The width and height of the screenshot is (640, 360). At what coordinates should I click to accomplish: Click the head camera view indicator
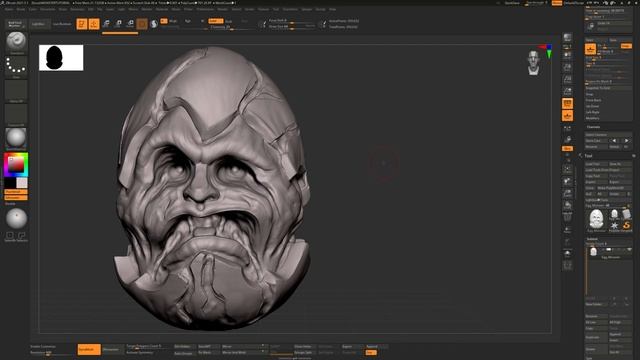533,63
